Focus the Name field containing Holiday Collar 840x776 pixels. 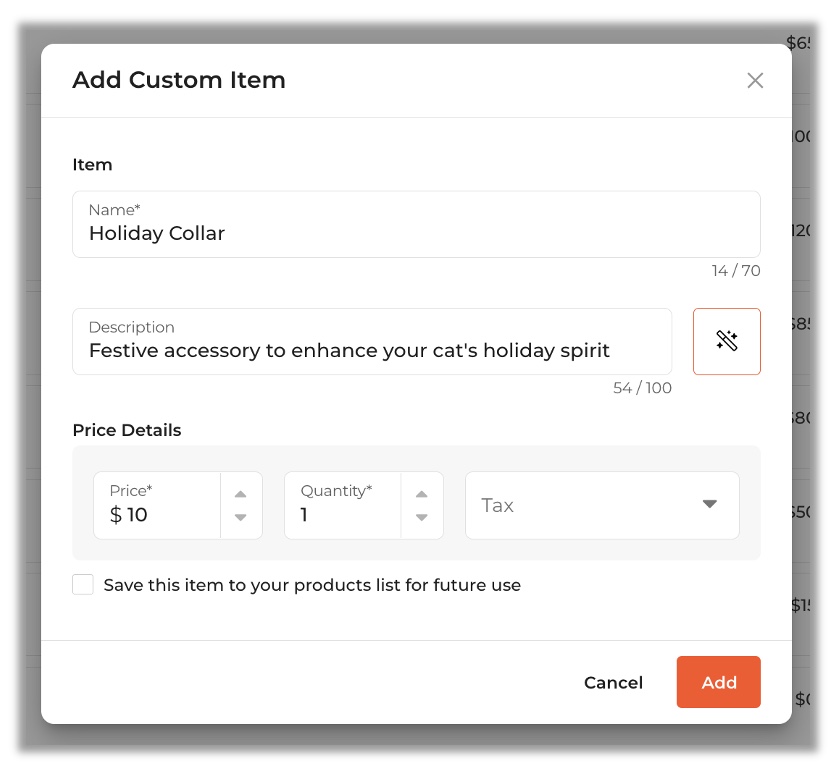coord(416,233)
